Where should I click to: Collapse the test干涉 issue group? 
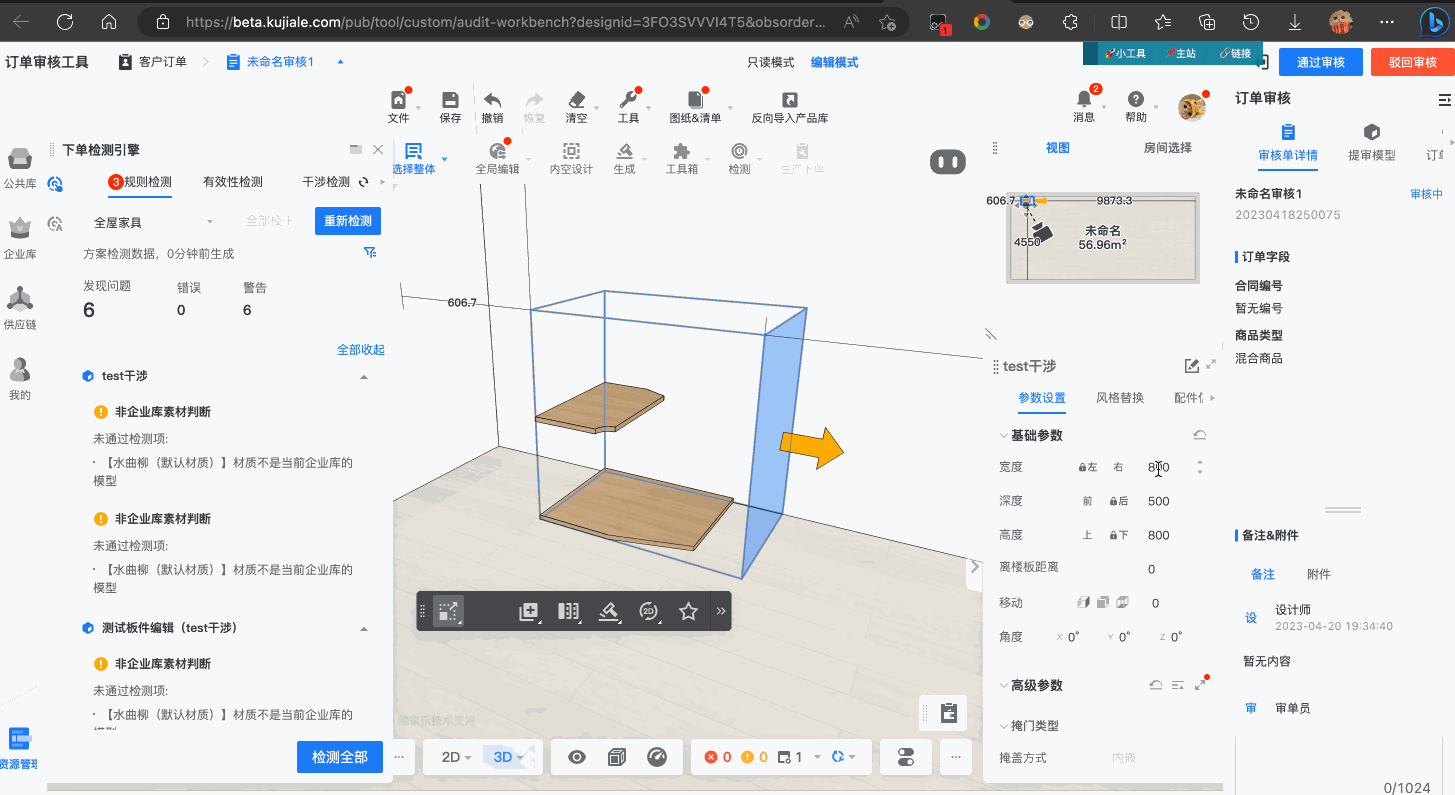tap(364, 377)
